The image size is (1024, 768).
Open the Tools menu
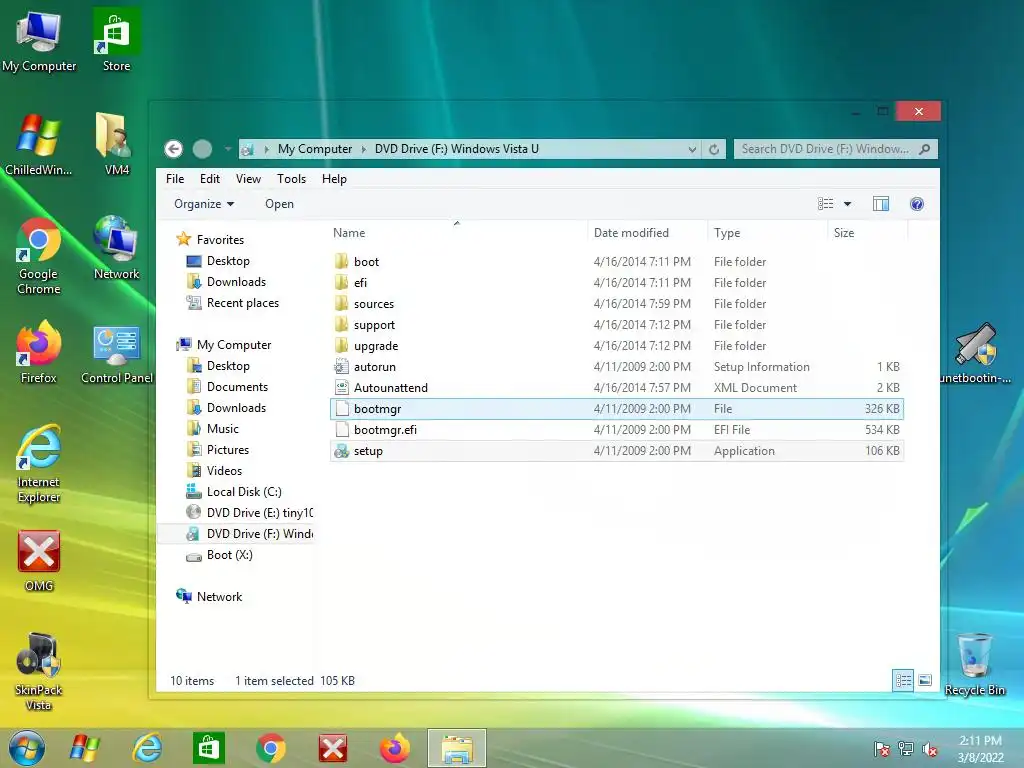(291, 179)
